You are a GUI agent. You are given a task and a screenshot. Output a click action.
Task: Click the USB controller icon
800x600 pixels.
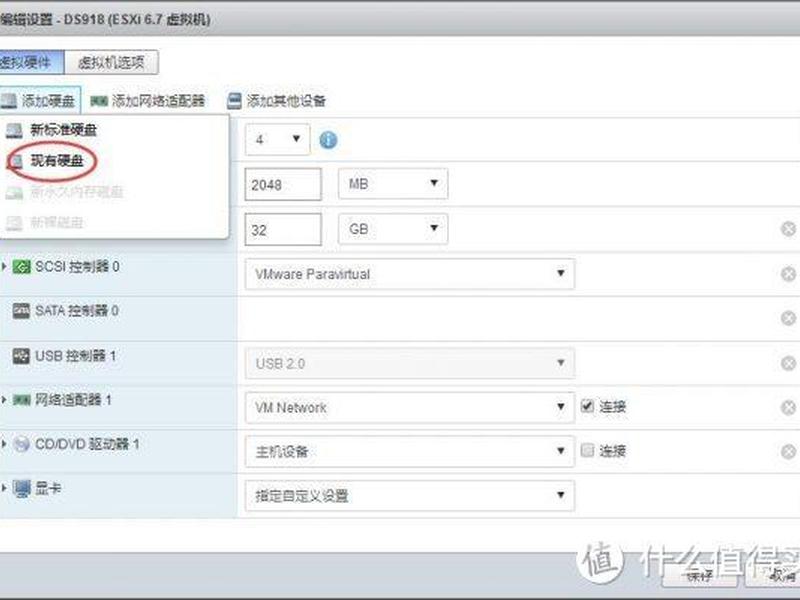pos(21,356)
